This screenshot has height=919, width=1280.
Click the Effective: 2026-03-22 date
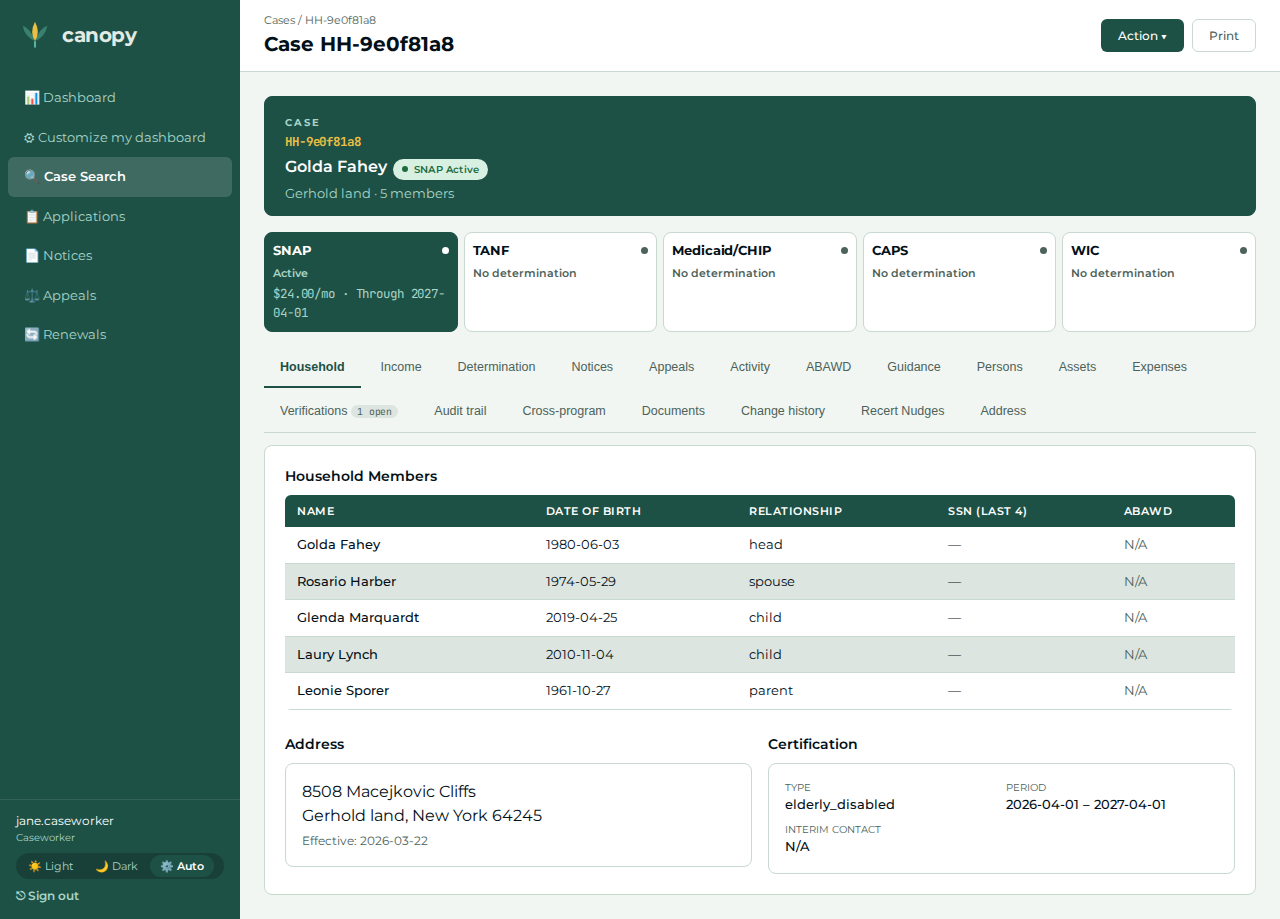pos(365,841)
